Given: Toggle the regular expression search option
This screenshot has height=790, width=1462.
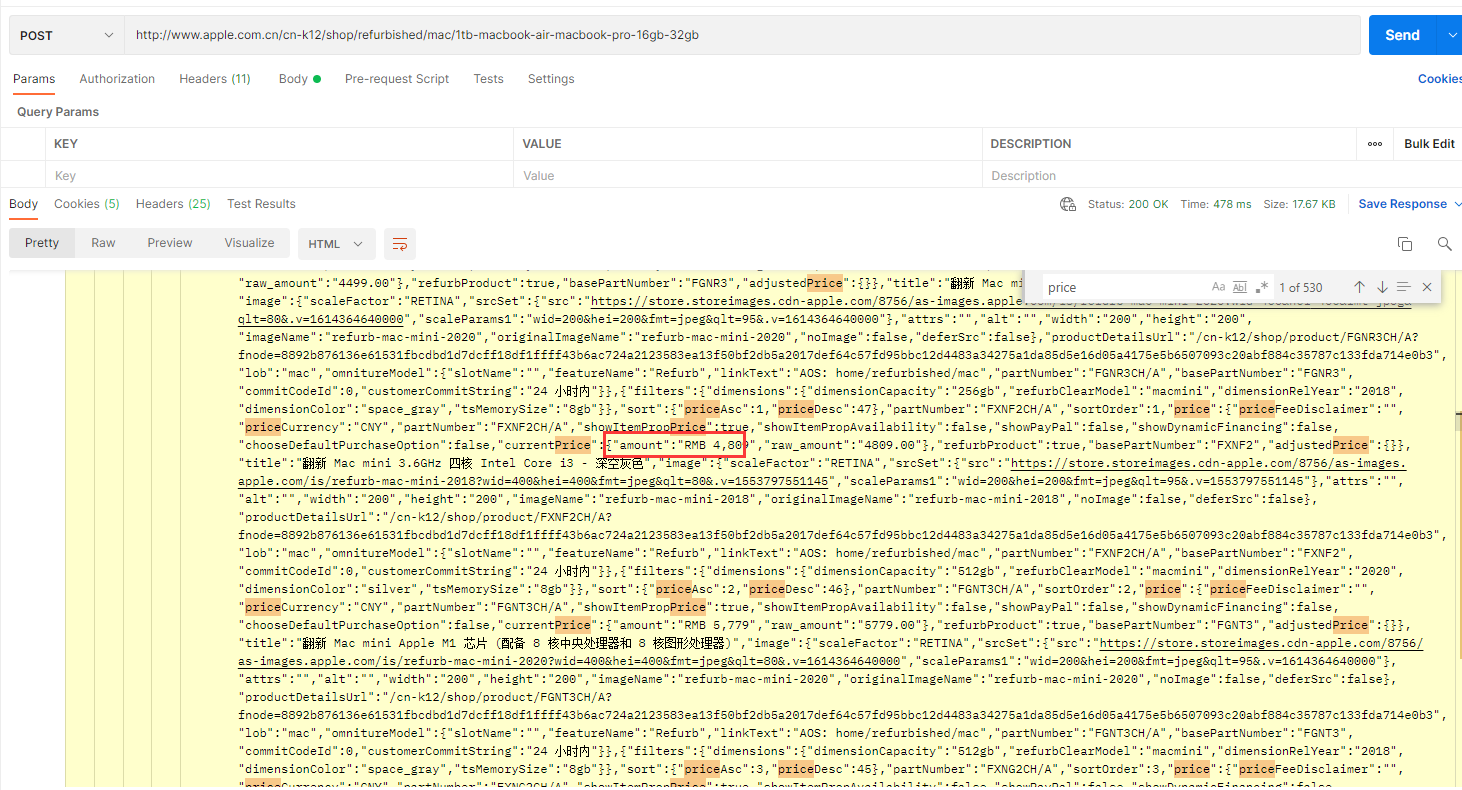Looking at the screenshot, I should [x=1262, y=287].
